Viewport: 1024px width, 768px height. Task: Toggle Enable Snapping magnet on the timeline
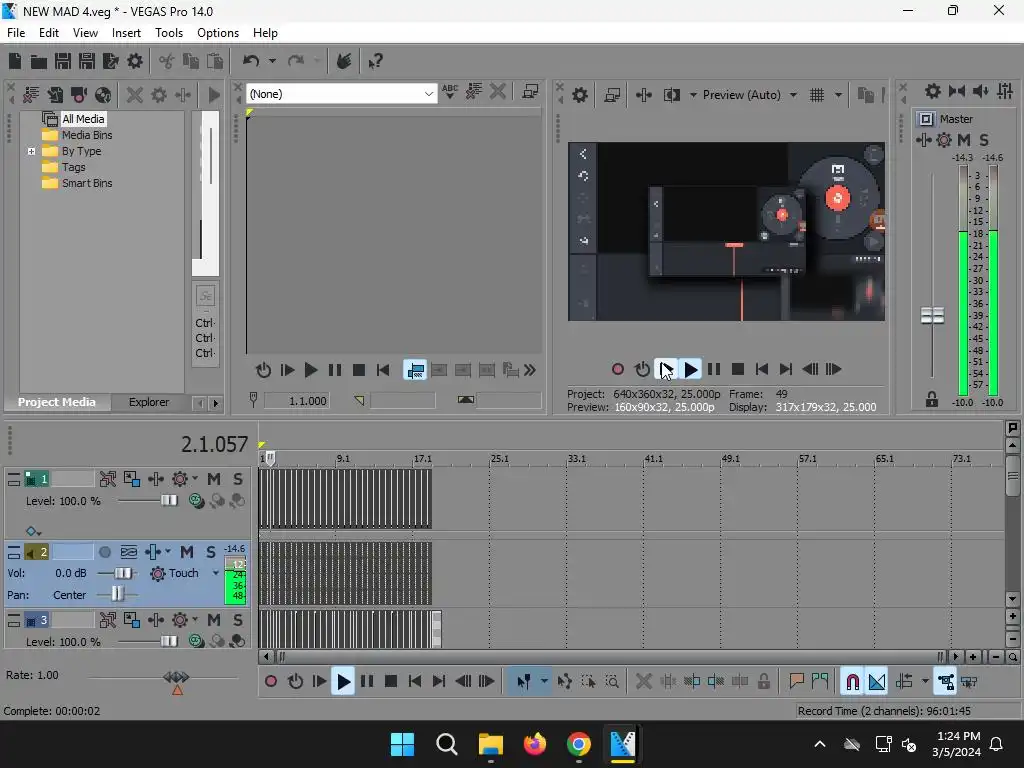tap(852, 682)
